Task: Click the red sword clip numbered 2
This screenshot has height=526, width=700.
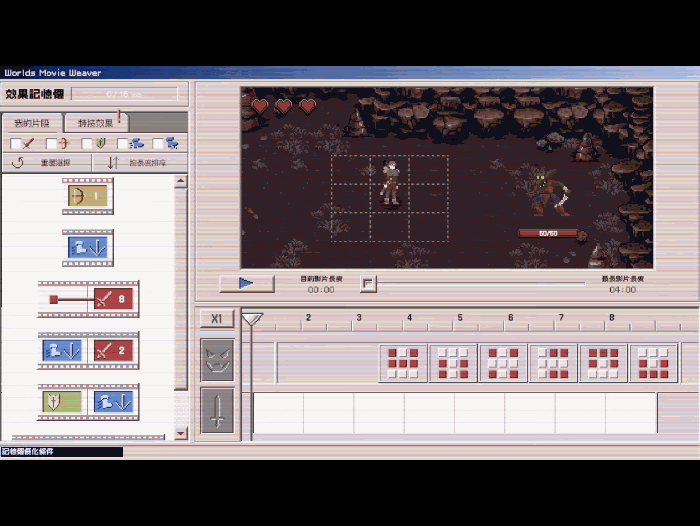Action: [115, 350]
